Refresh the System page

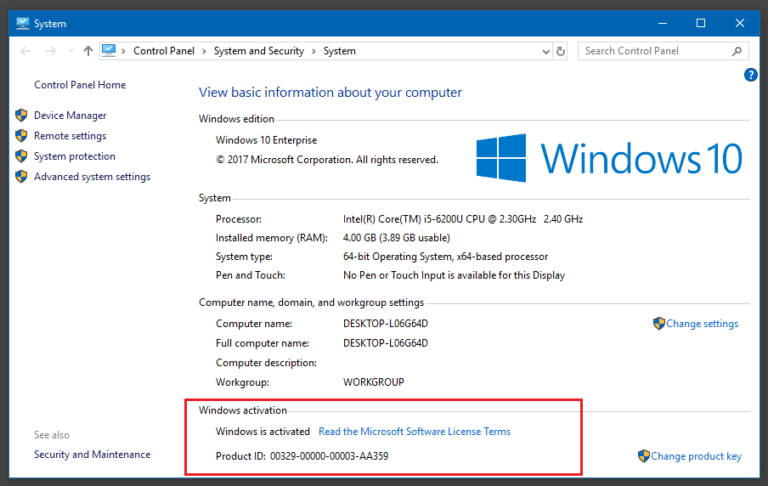[x=560, y=51]
